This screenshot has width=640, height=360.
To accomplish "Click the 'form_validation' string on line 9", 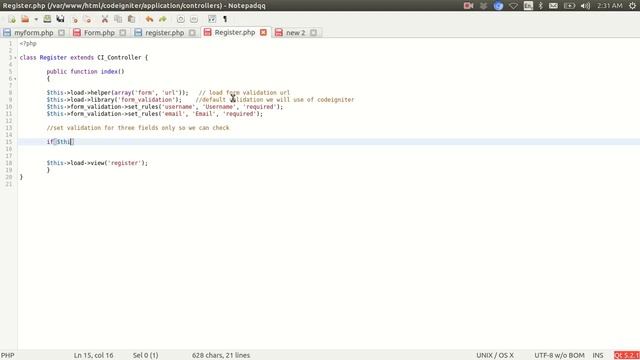I will tap(146, 100).
